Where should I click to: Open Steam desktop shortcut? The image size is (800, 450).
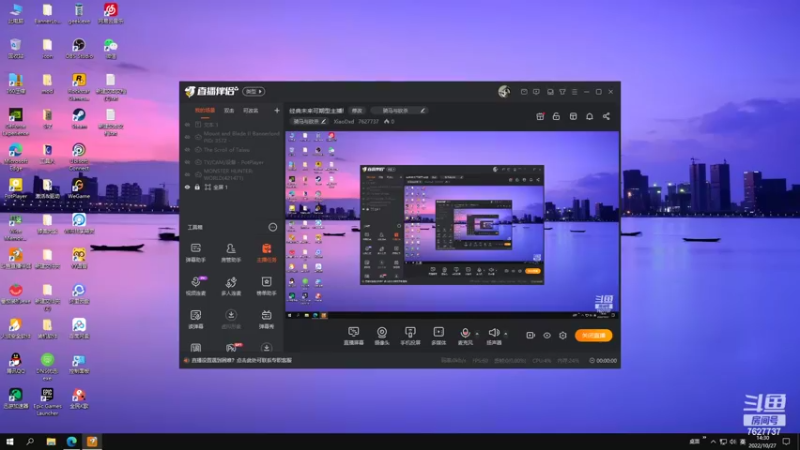[79, 118]
